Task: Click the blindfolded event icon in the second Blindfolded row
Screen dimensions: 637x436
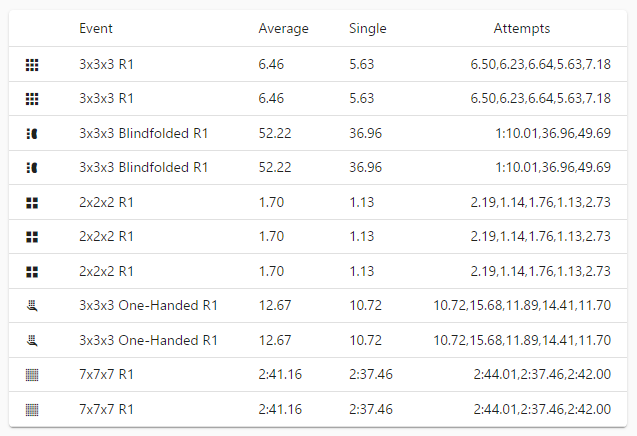Action: pyautogui.click(x=32, y=168)
